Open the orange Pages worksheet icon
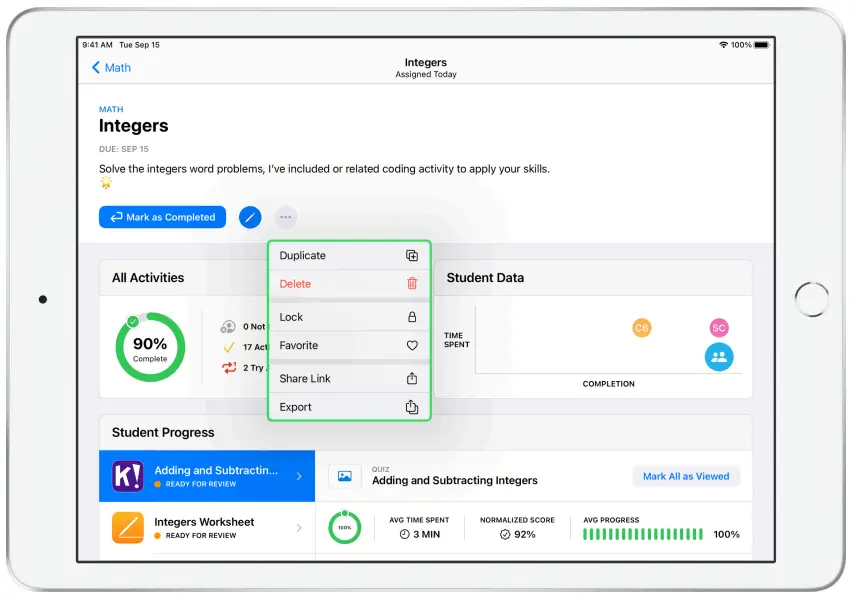This screenshot has width=858, height=601. click(128, 527)
